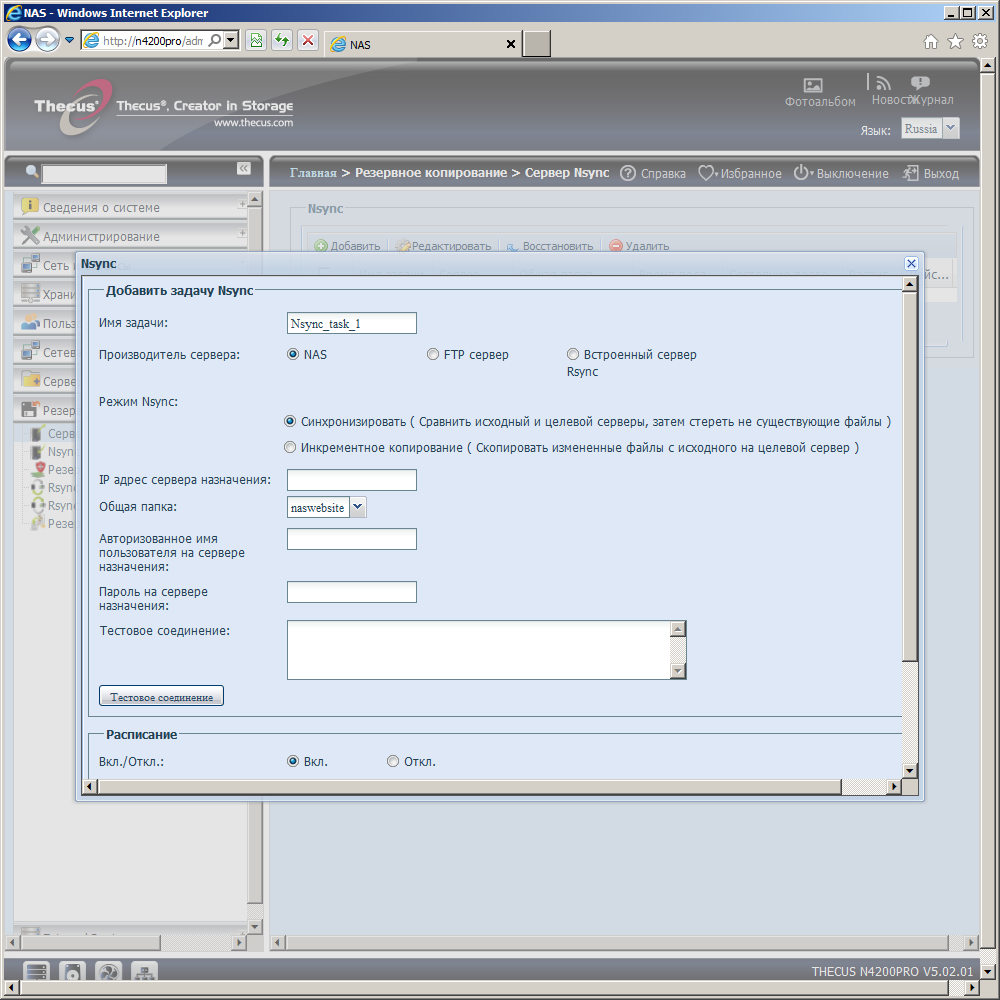The height and width of the screenshot is (1000, 1000).
Task: Select FTP сервер radio option
Action: [433, 355]
